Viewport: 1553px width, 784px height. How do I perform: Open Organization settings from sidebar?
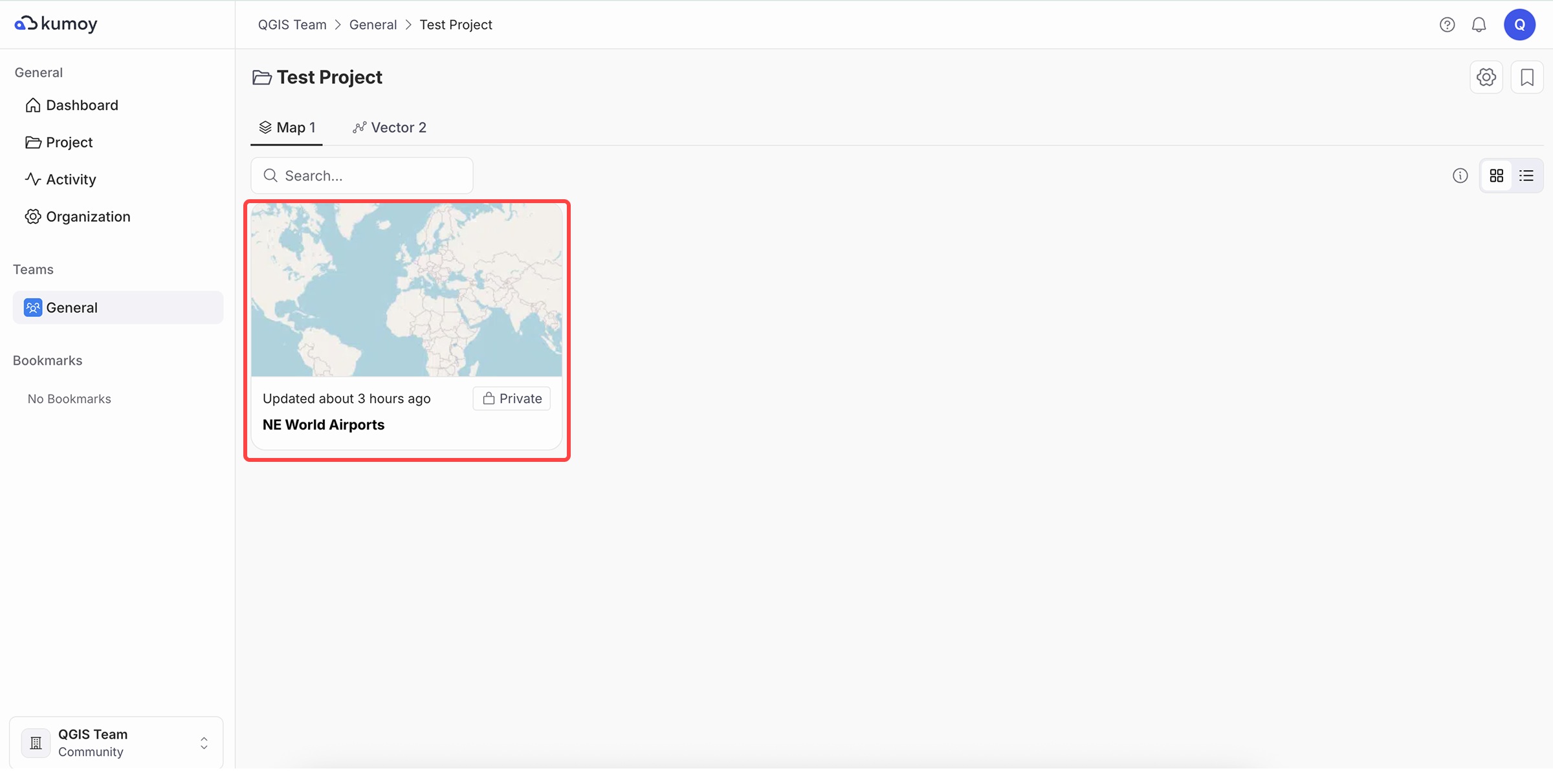88,216
